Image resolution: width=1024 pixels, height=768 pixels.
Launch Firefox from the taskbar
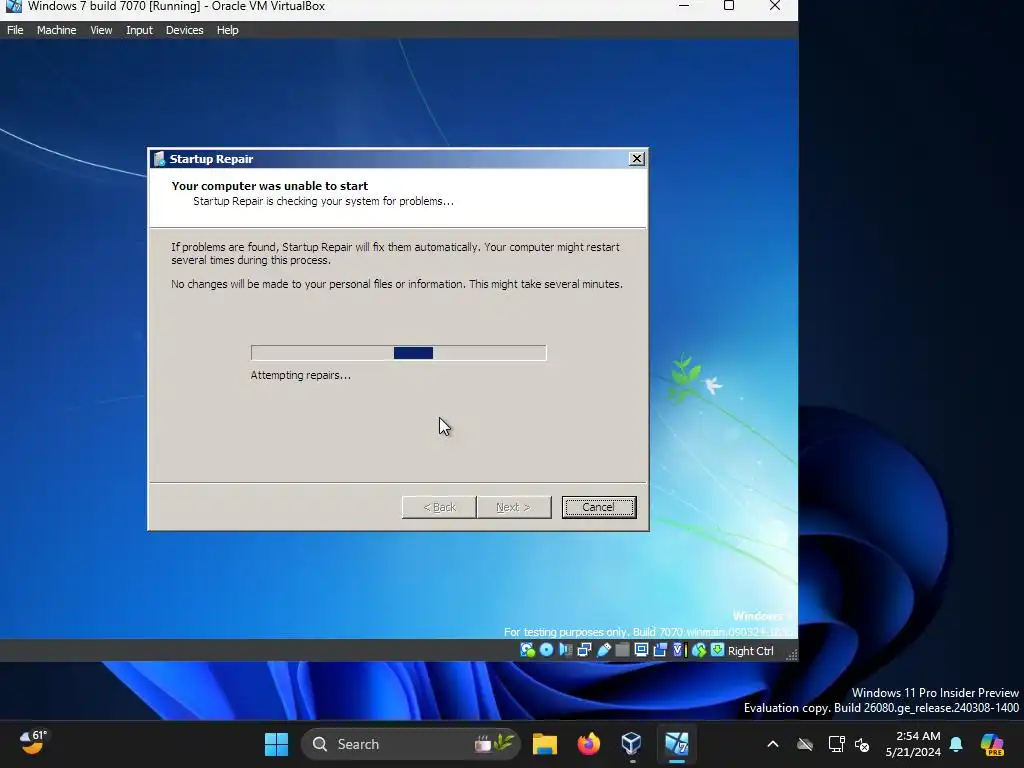pos(588,744)
